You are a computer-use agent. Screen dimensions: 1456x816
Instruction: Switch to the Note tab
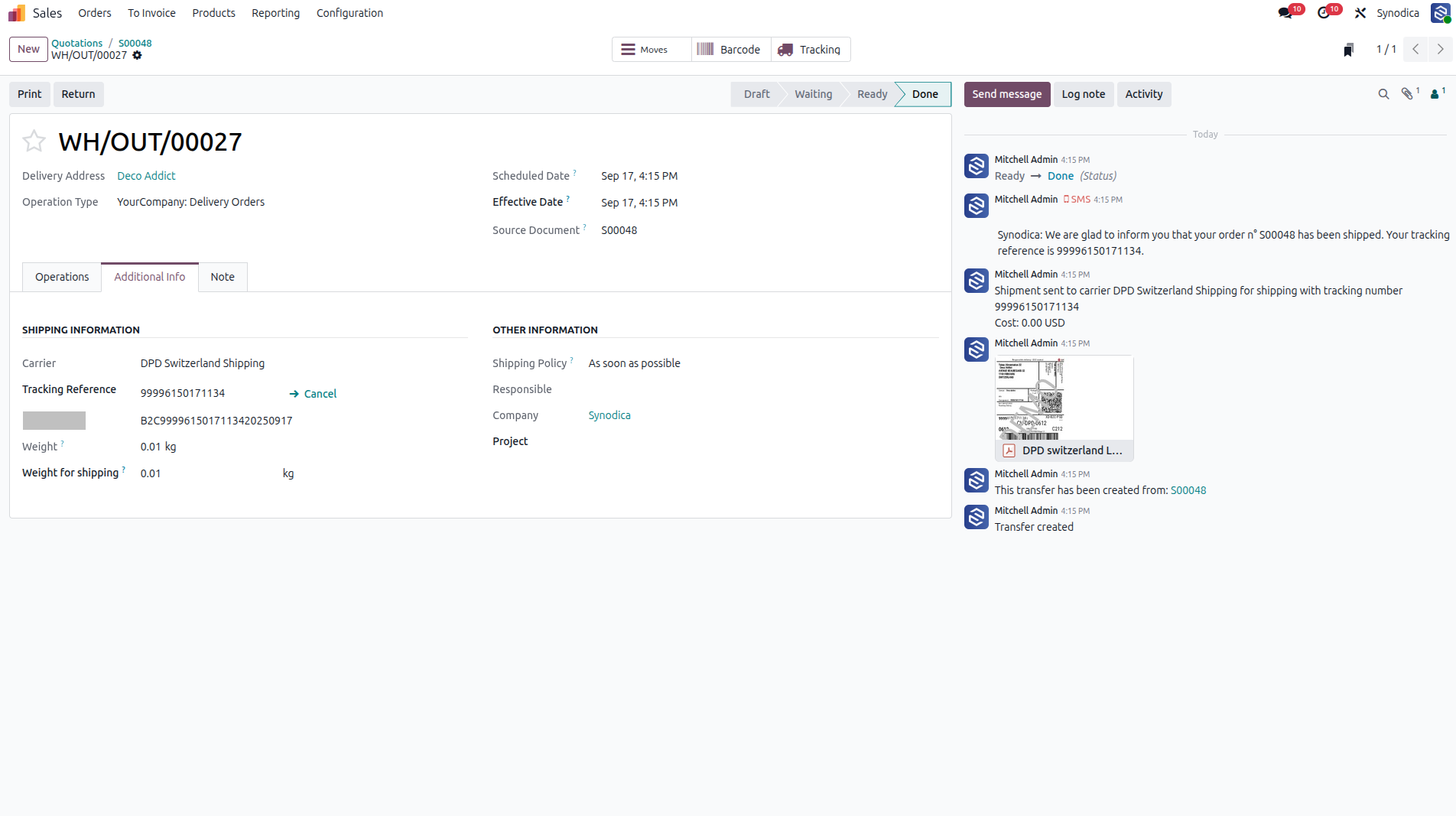[223, 277]
